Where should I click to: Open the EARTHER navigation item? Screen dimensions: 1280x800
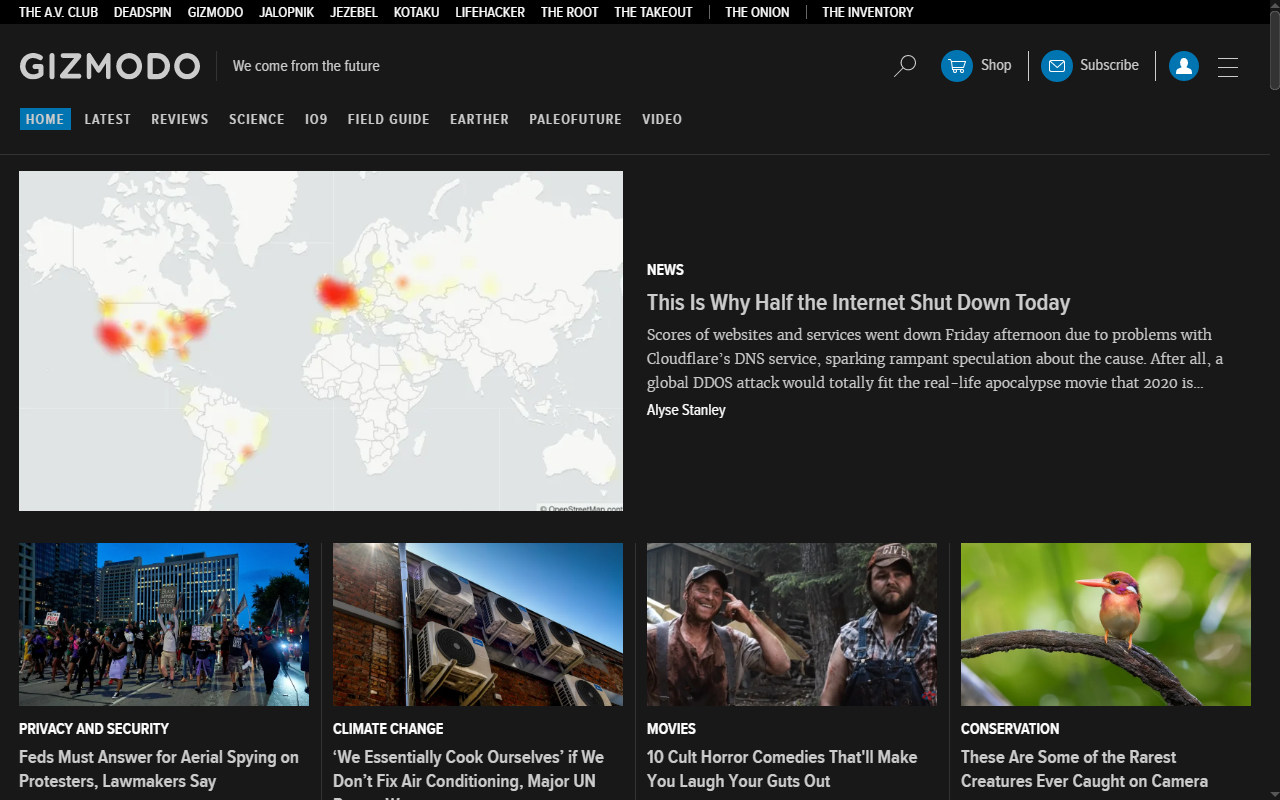[x=479, y=119]
